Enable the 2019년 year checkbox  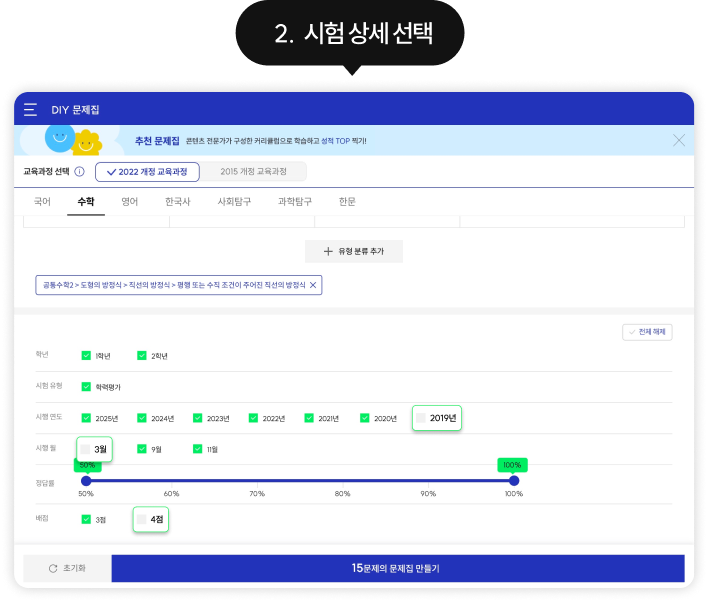tap(422, 418)
